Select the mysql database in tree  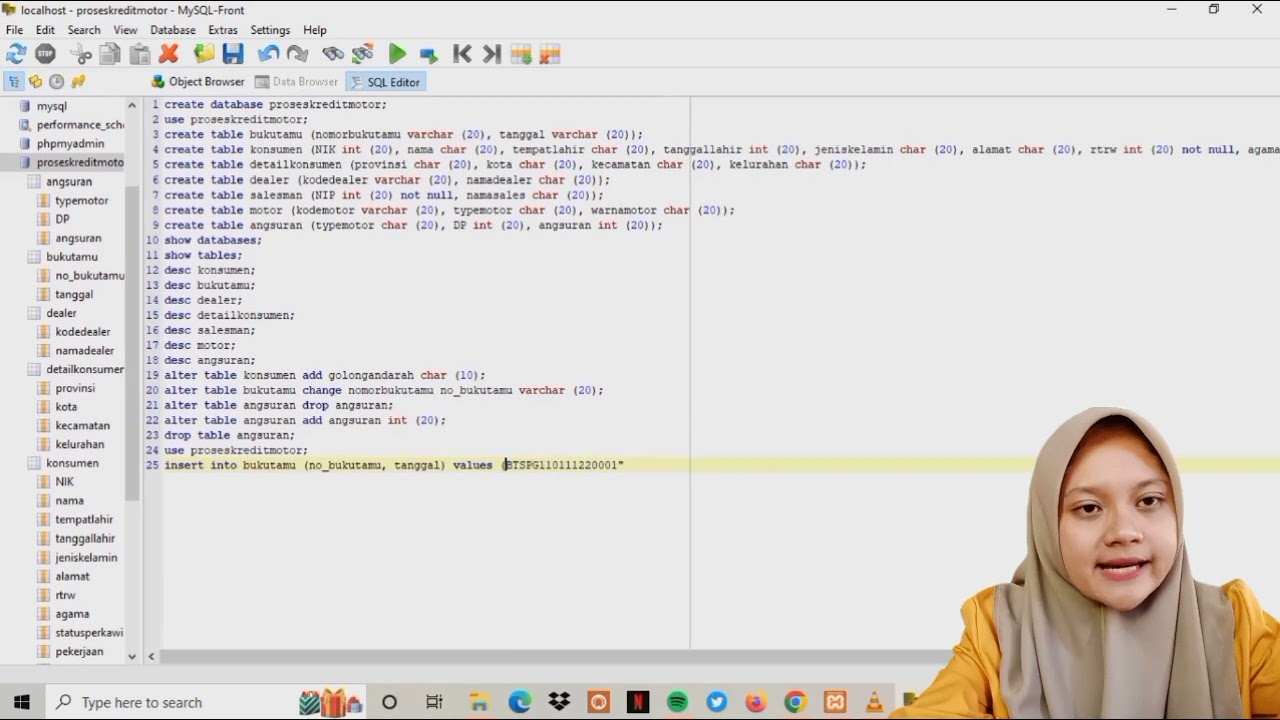(x=52, y=106)
